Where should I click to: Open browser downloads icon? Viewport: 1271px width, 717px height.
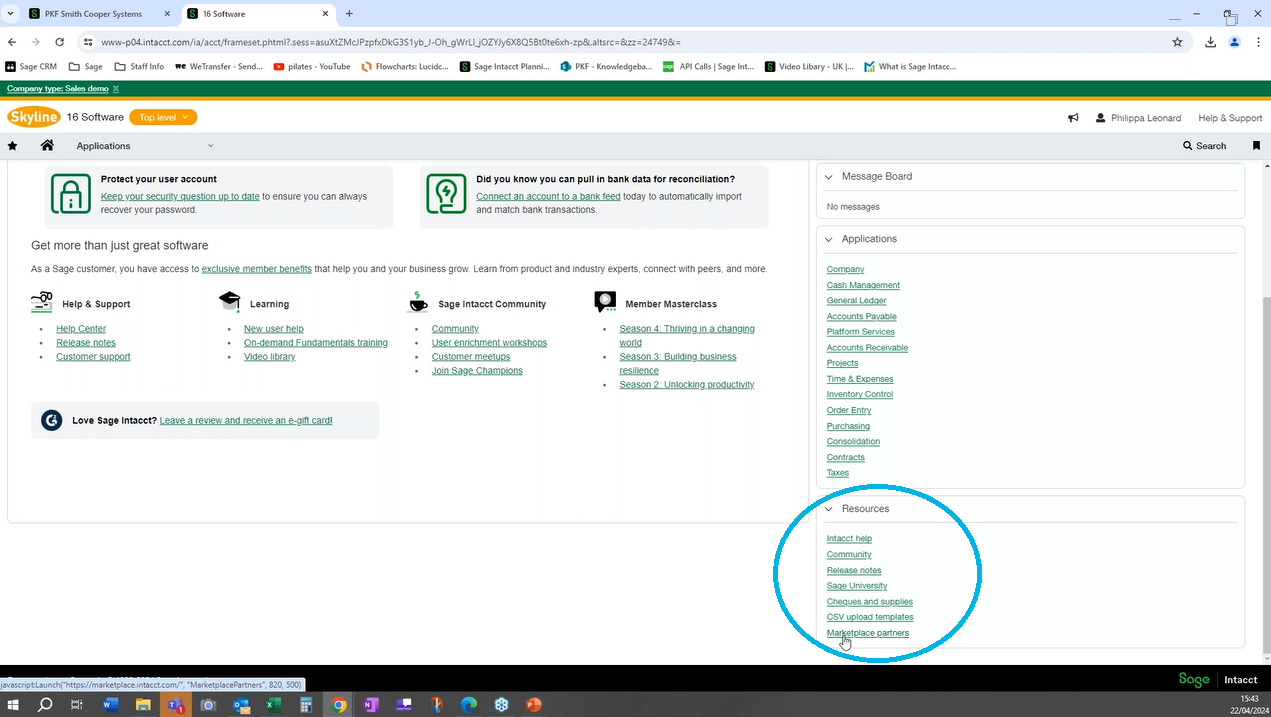pyautogui.click(x=1210, y=42)
